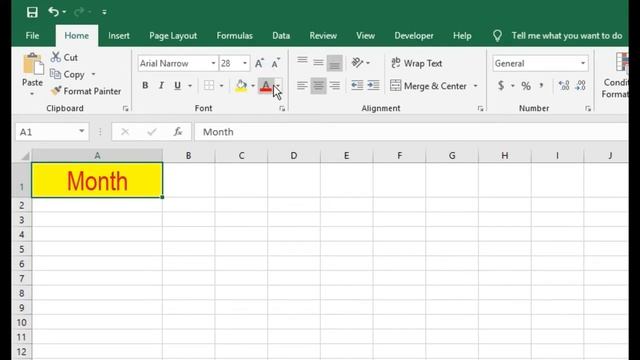This screenshot has width=640, height=360.
Task: Click the Borders icon
Action: [x=209, y=85]
